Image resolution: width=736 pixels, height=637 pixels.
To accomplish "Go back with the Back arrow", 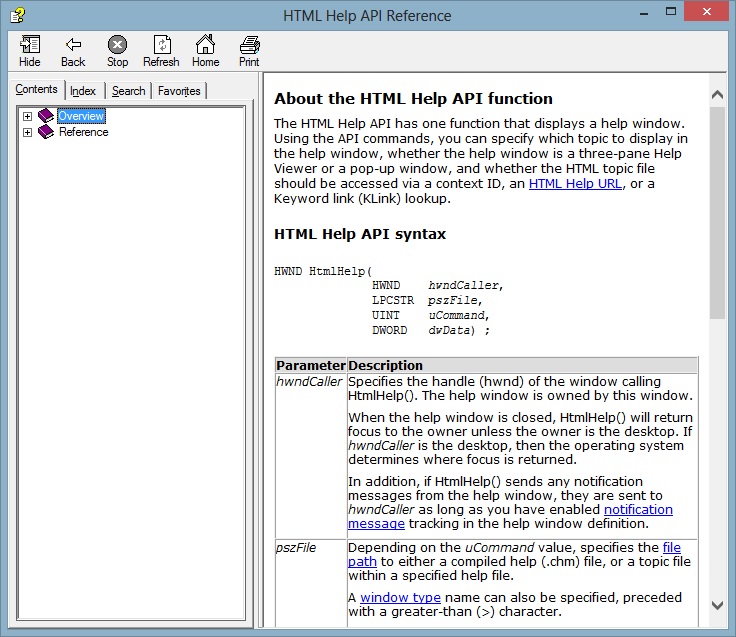I will (73, 51).
